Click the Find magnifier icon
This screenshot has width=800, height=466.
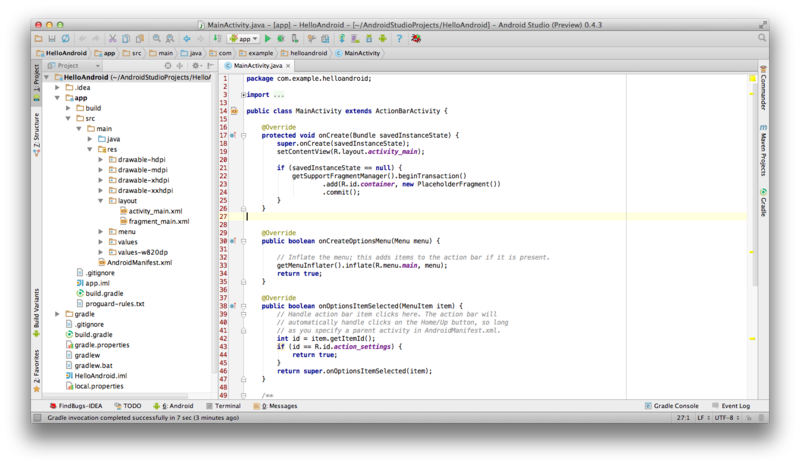[157, 38]
